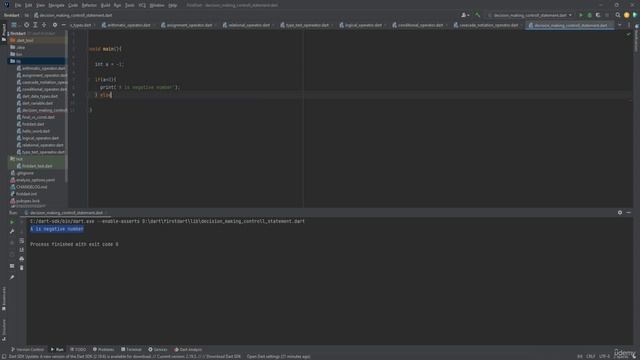The width and height of the screenshot is (640, 360).
Task: Open the user account dropdown icon
Action: coord(464,15)
